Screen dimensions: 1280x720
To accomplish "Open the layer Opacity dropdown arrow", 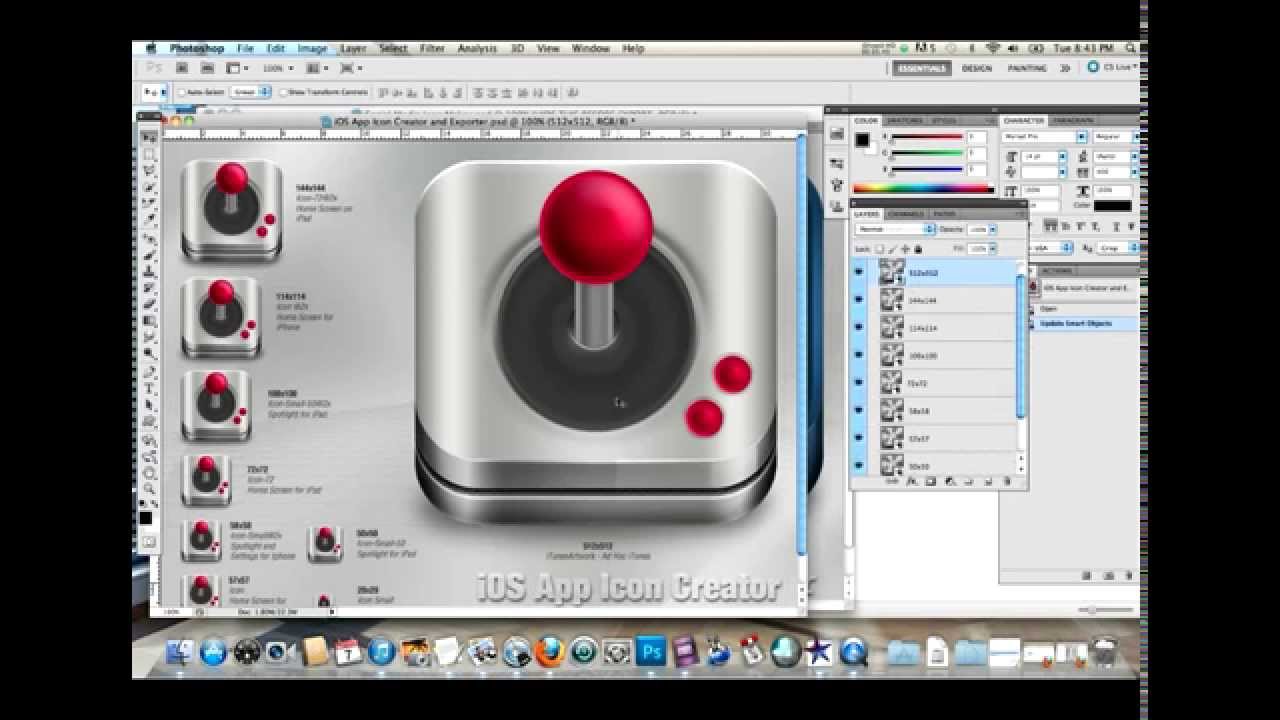I will 992,229.
